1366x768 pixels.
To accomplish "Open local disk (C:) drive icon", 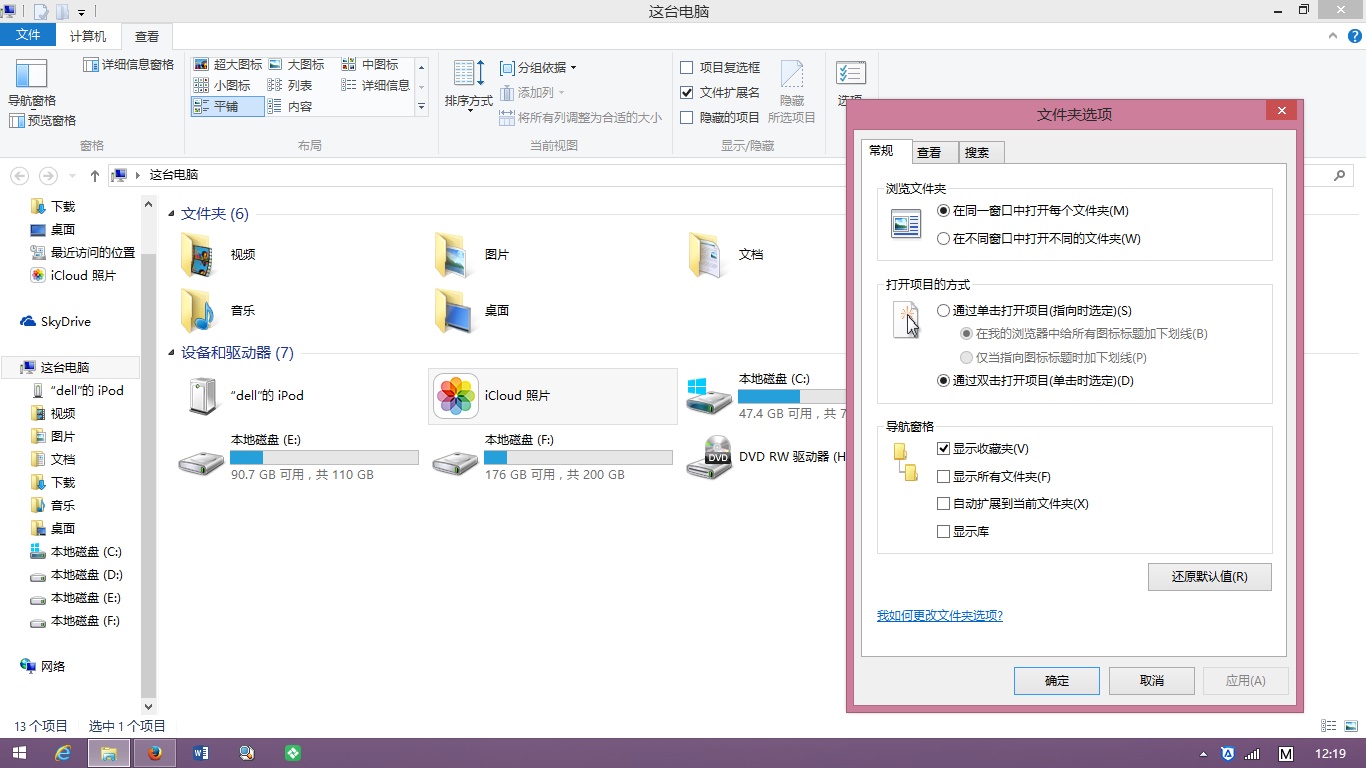I will coord(709,396).
